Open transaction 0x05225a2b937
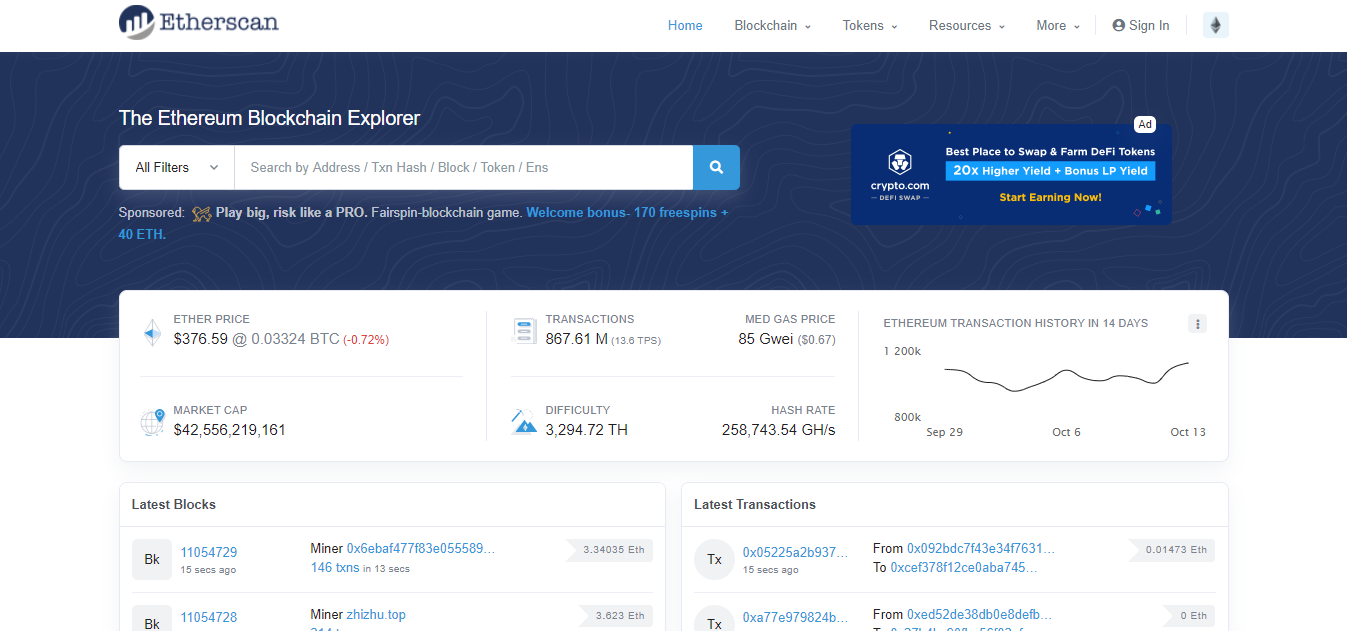The width and height of the screenshot is (1347, 631). pyautogui.click(x=795, y=552)
